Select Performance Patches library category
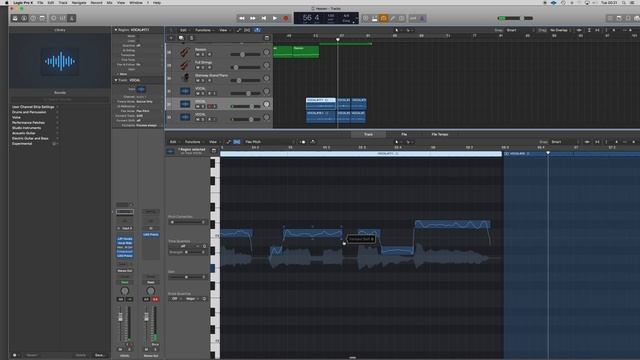Screen dimensions: 640x360 (x=29, y=123)
